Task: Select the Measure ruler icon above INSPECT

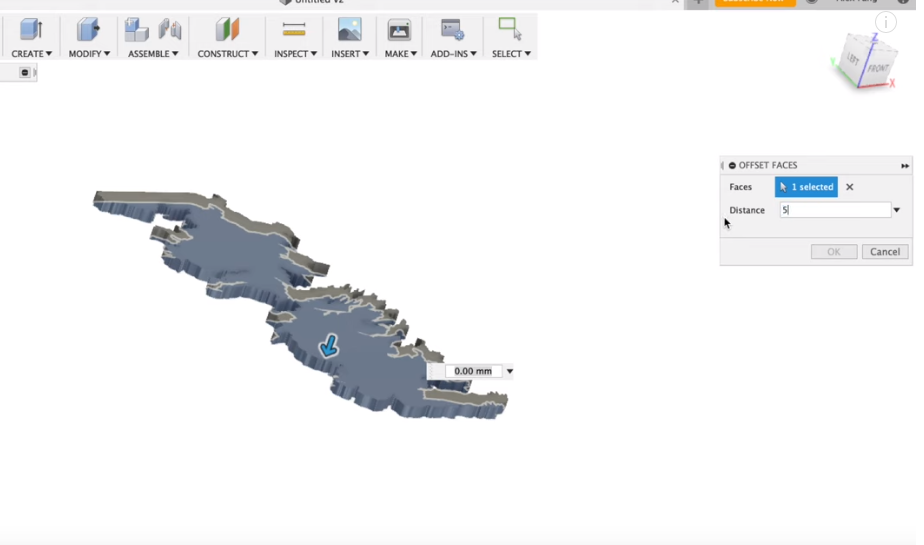Action: coord(293,29)
